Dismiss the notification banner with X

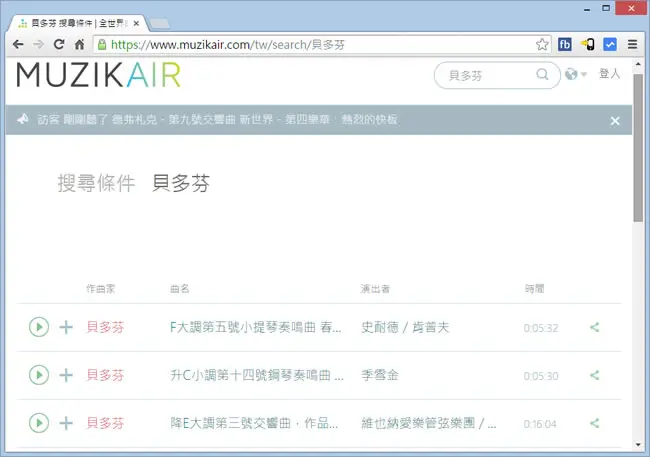[615, 121]
